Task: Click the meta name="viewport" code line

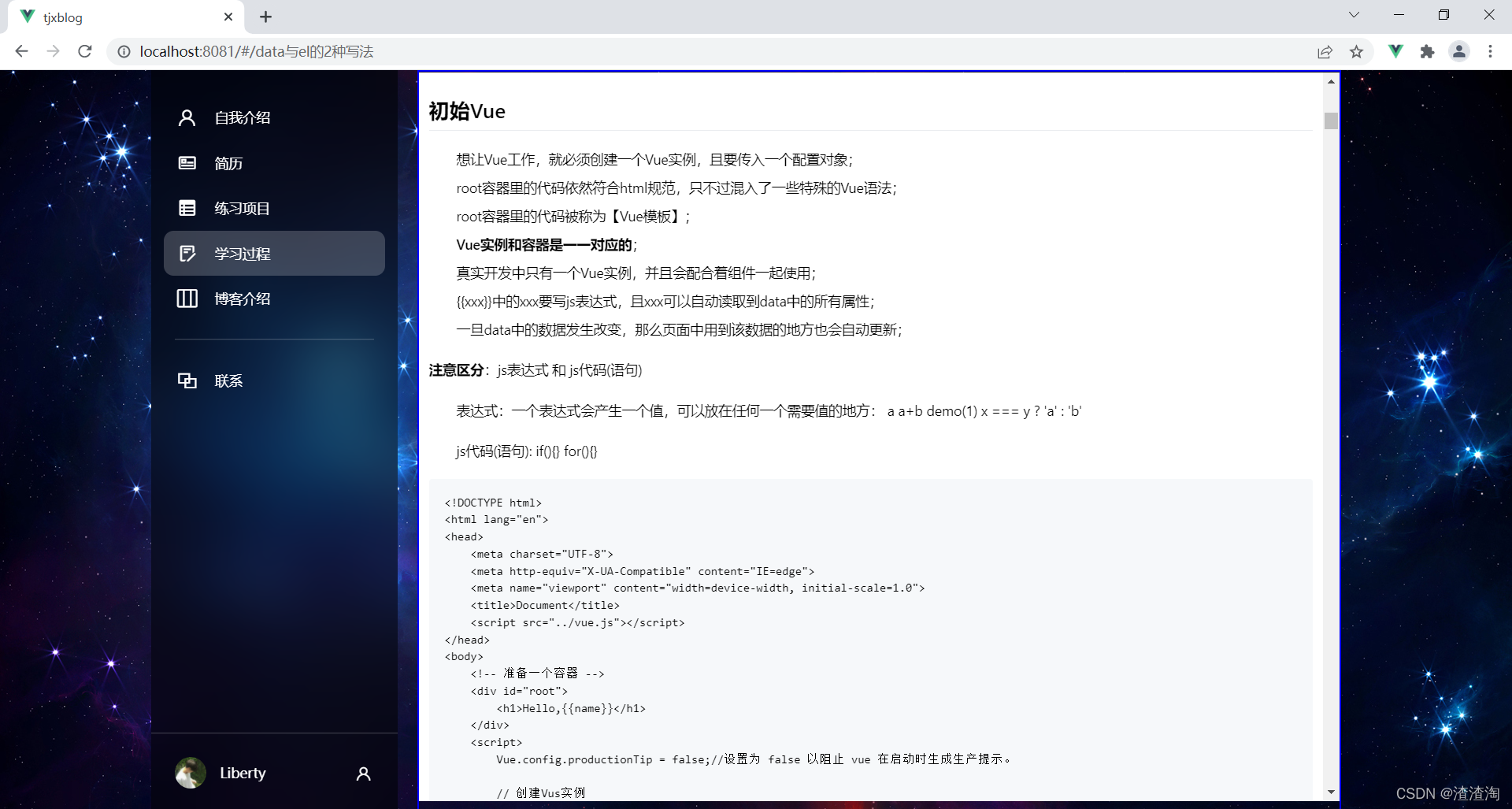Action: [698, 588]
